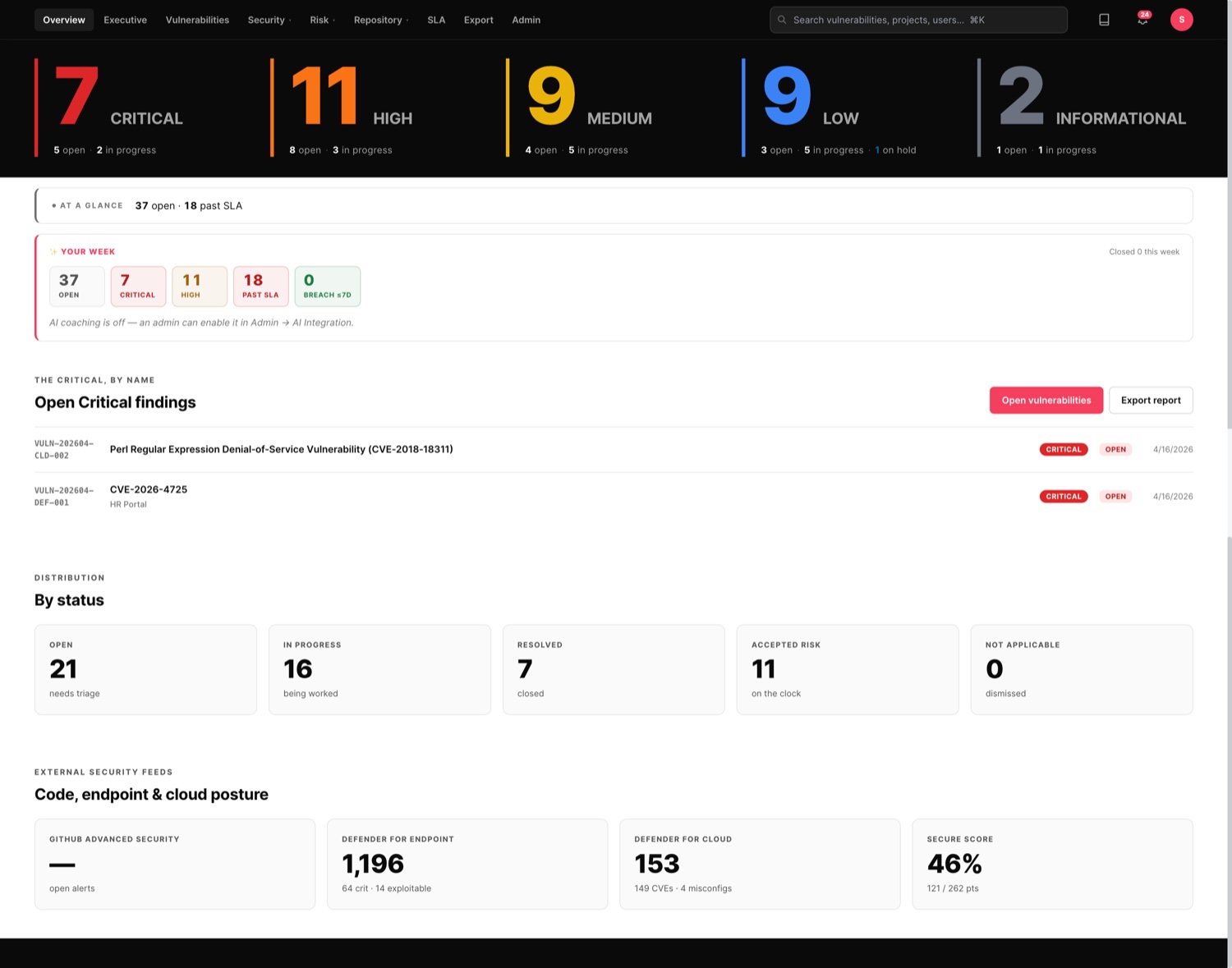Open Defender for Cloud card 153
Image resolution: width=1232 pixels, height=968 pixels.
pyautogui.click(x=760, y=864)
